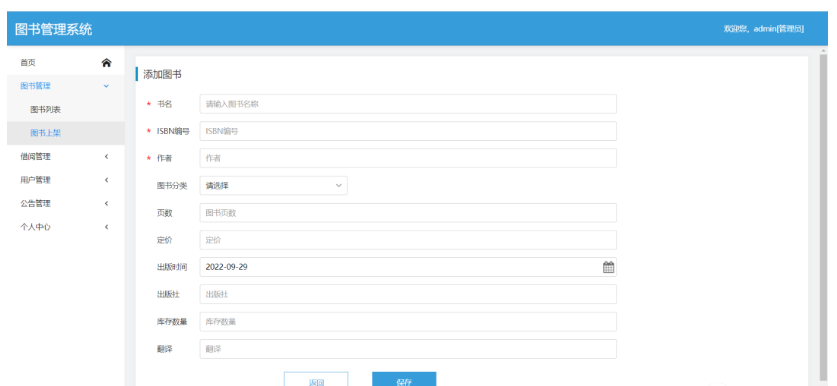This screenshot has height=386, width=837.
Task: Click the 返回 back button
Action: click(316, 379)
